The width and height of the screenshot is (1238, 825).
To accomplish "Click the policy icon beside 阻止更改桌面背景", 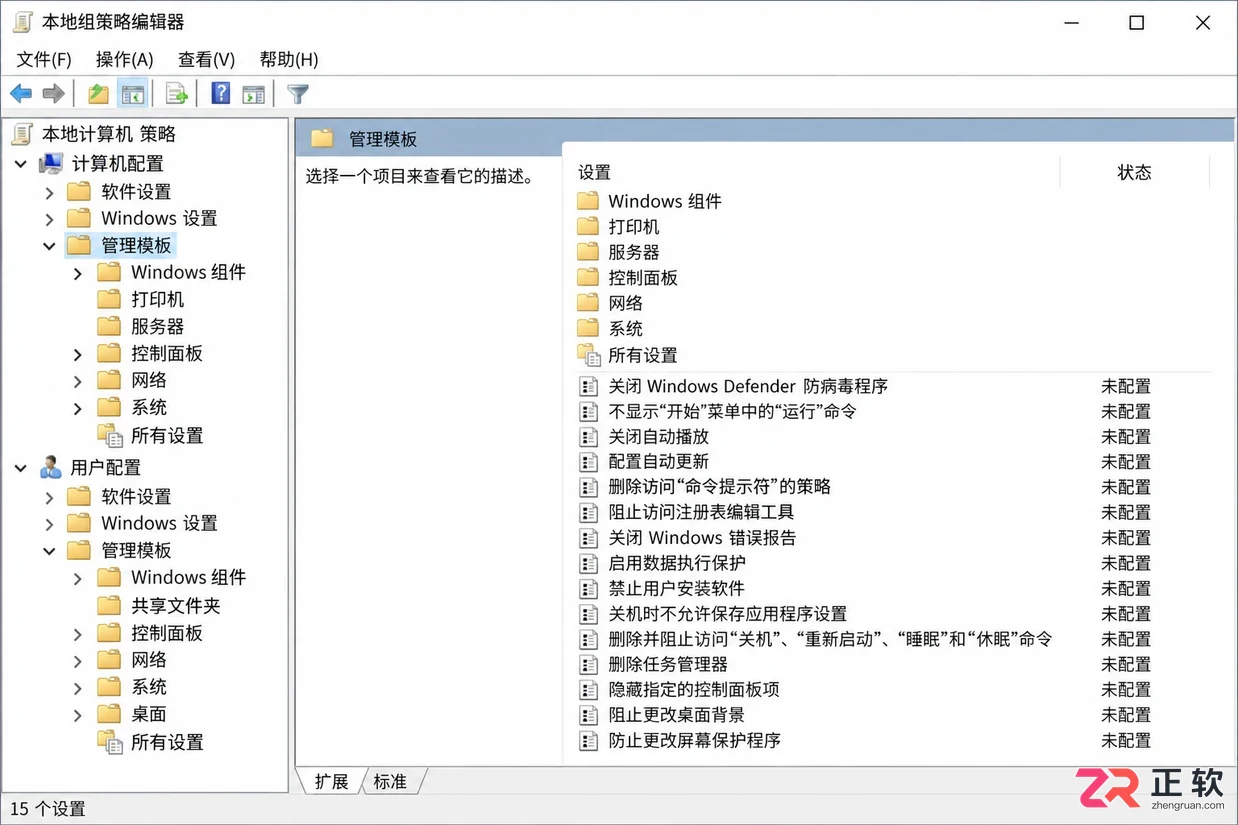I will pos(589,715).
